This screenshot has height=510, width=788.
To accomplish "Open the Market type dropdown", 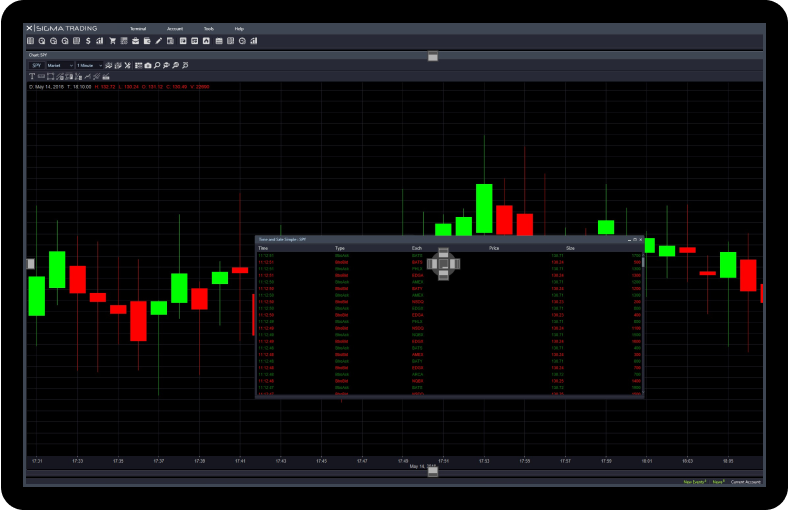I will pos(60,65).
